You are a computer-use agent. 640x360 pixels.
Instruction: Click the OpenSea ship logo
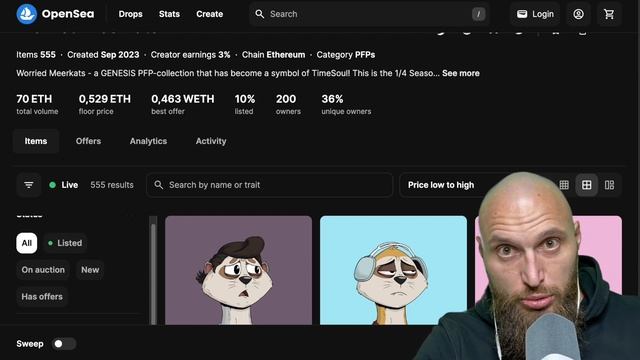point(27,14)
